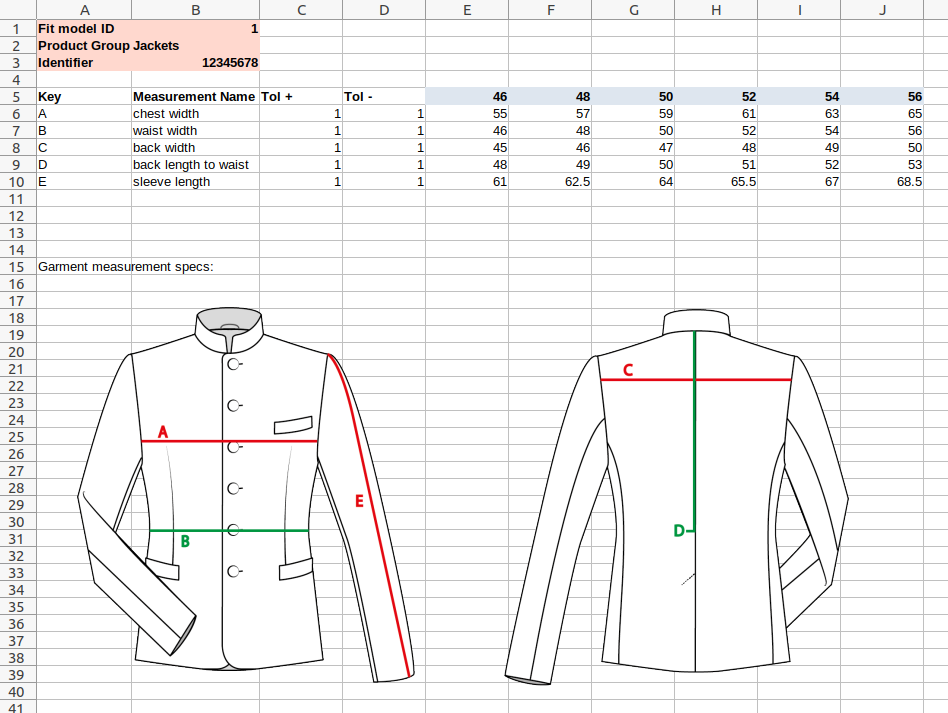
Task: Select the 'Measurement Name' header cell
Action: (194, 97)
